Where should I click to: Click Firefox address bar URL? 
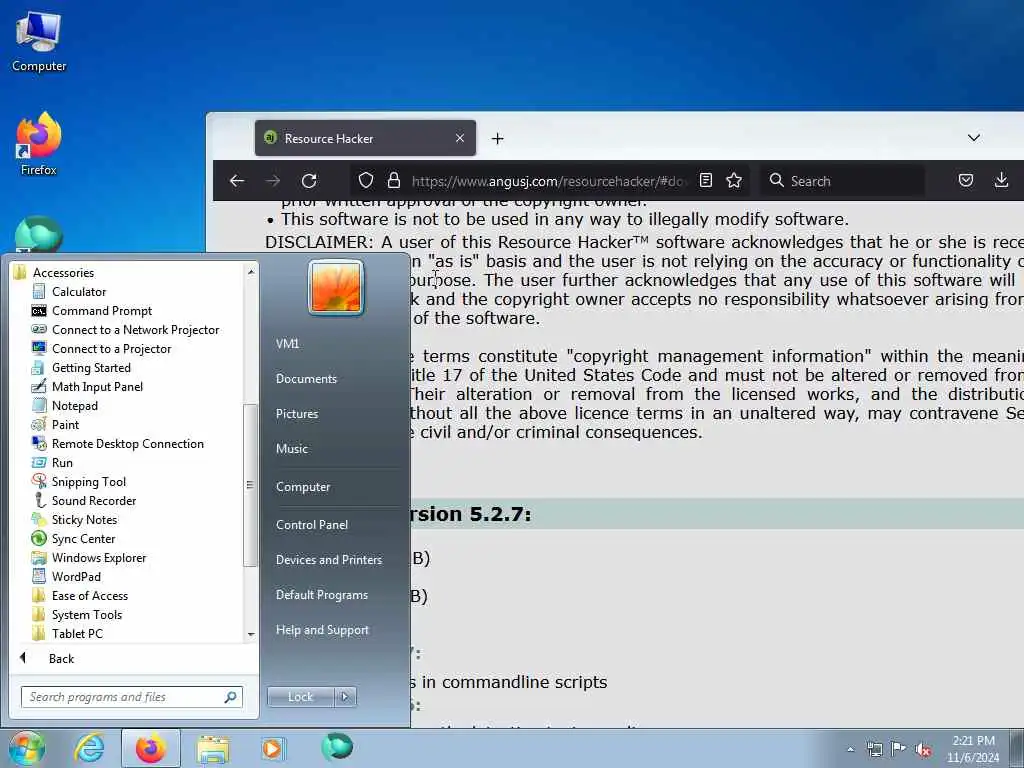tap(549, 181)
